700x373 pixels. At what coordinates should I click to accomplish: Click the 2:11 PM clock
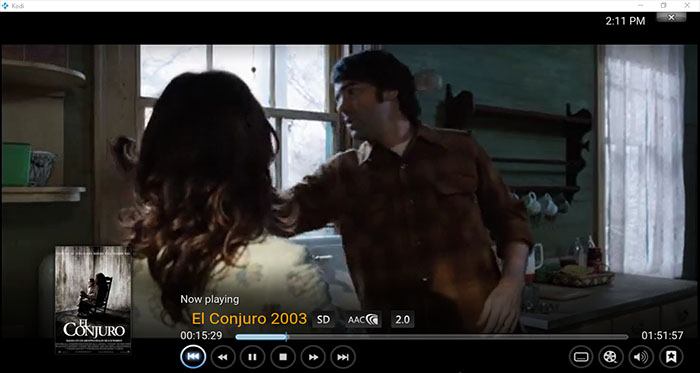[x=625, y=21]
